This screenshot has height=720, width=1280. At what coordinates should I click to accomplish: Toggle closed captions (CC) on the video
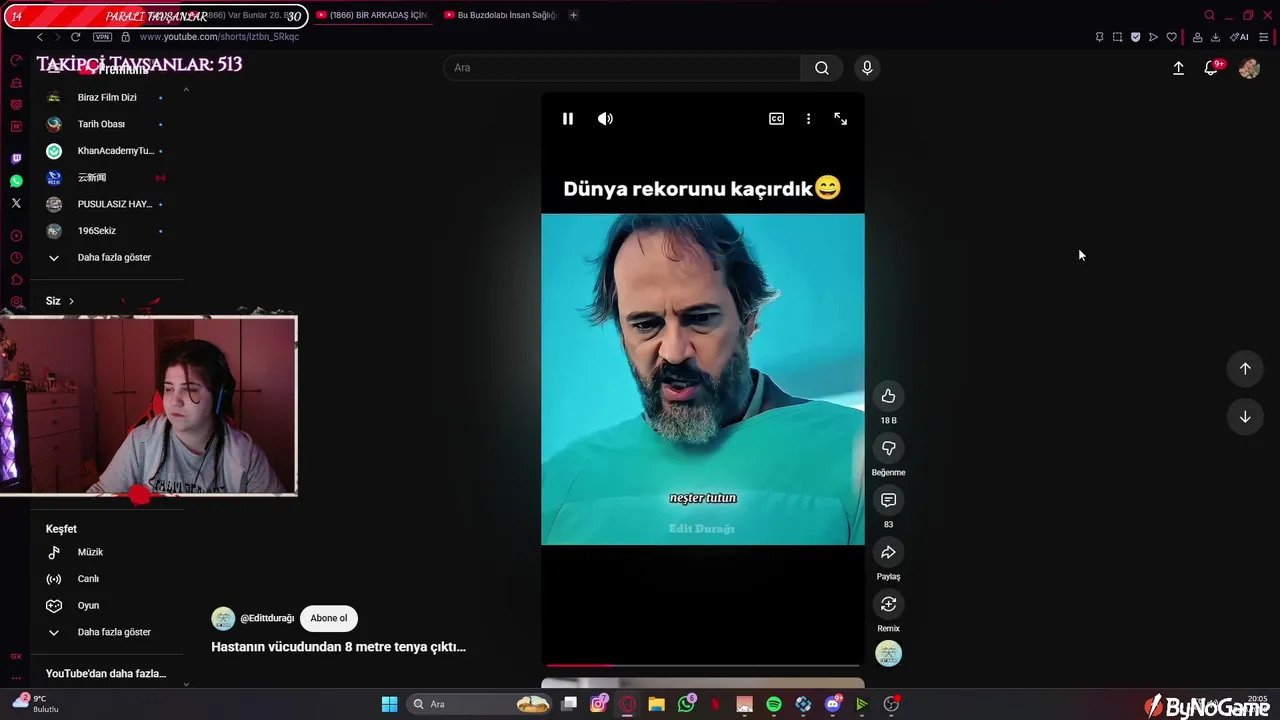776,119
